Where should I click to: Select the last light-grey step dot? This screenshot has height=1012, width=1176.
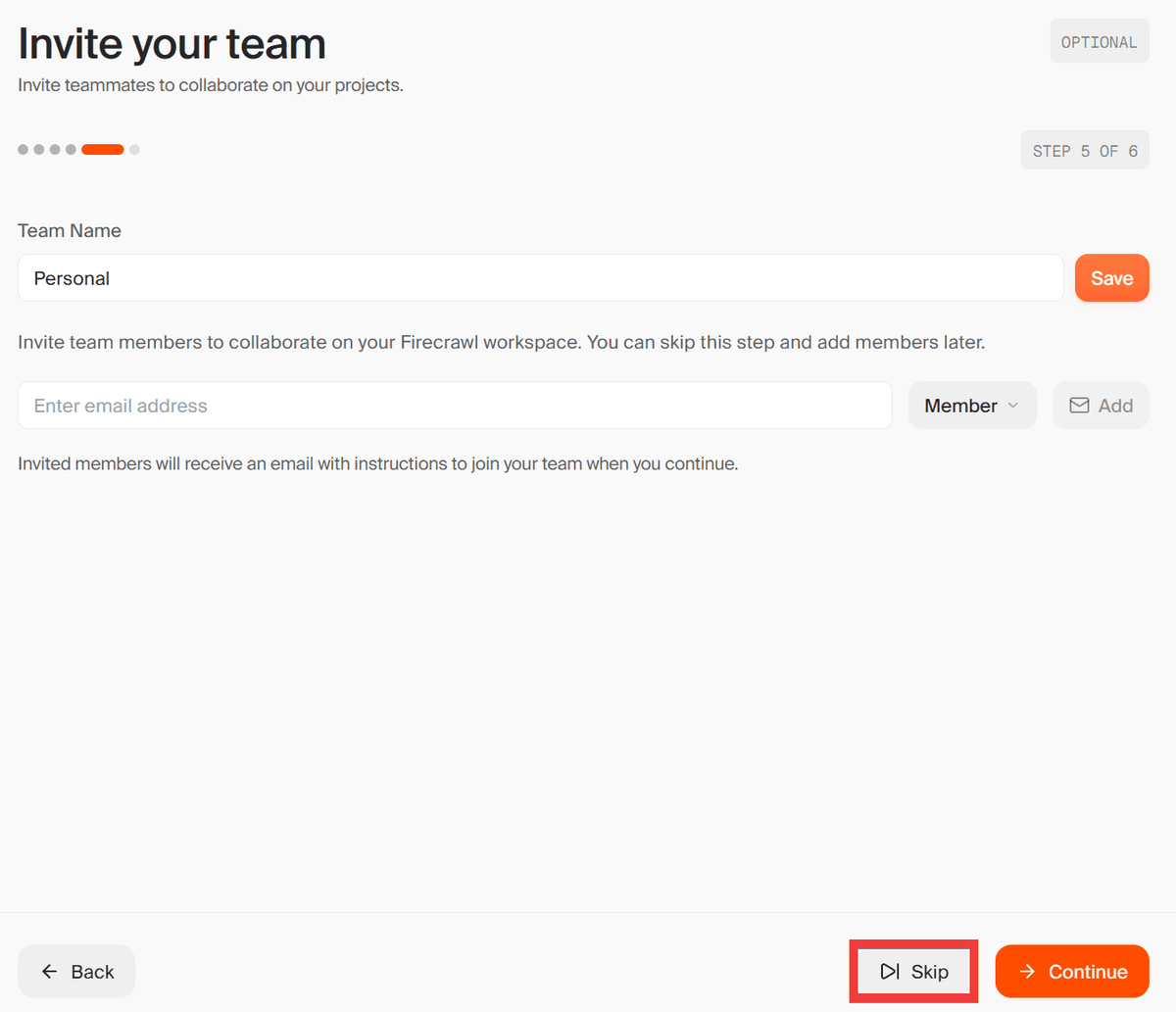click(134, 150)
